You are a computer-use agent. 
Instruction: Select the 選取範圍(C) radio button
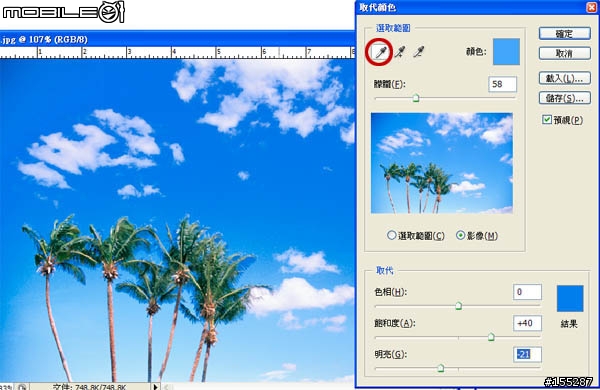pos(391,235)
